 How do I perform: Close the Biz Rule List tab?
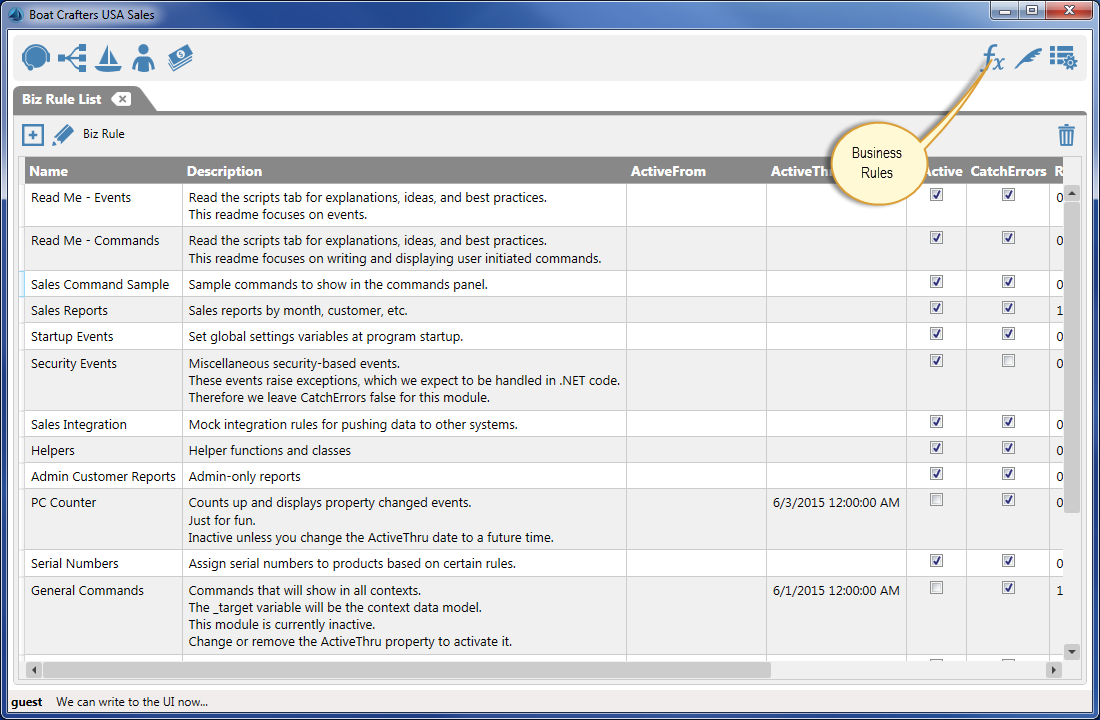point(121,99)
